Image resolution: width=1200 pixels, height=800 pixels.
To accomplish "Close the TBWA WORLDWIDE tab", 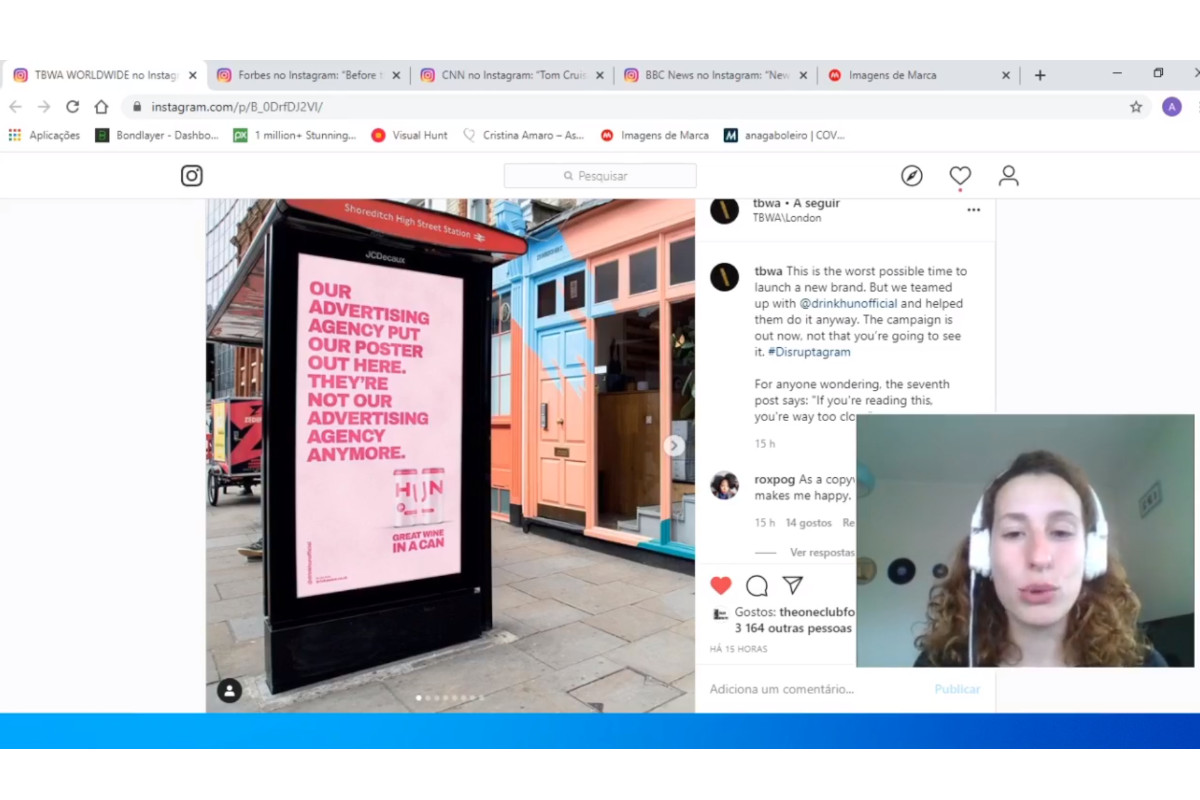I will (x=193, y=75).
